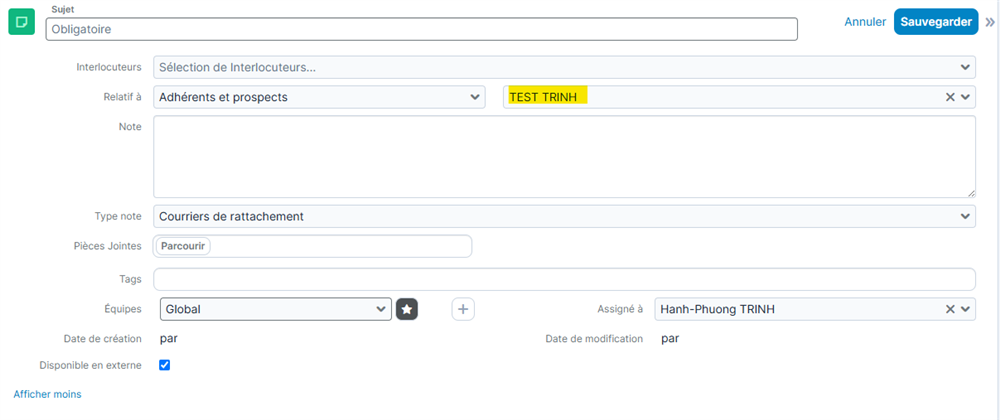Clear the TEST TRINH selection with X
The image size is (1000, 420).
coord(950,97)
